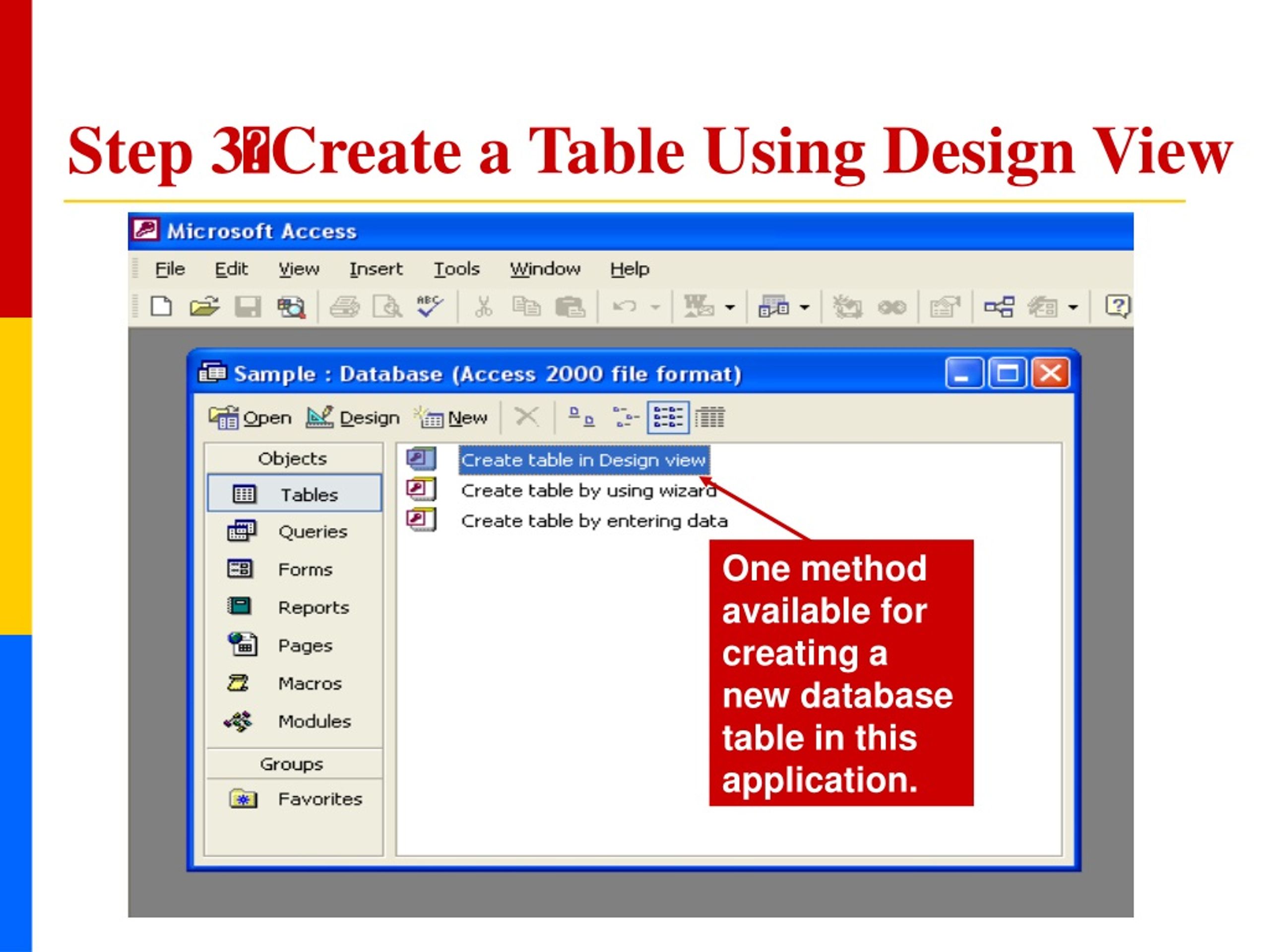The height and width of the screenshot is (952, 1270).
Task: Open the Edit menu
Action: [231, 269]
